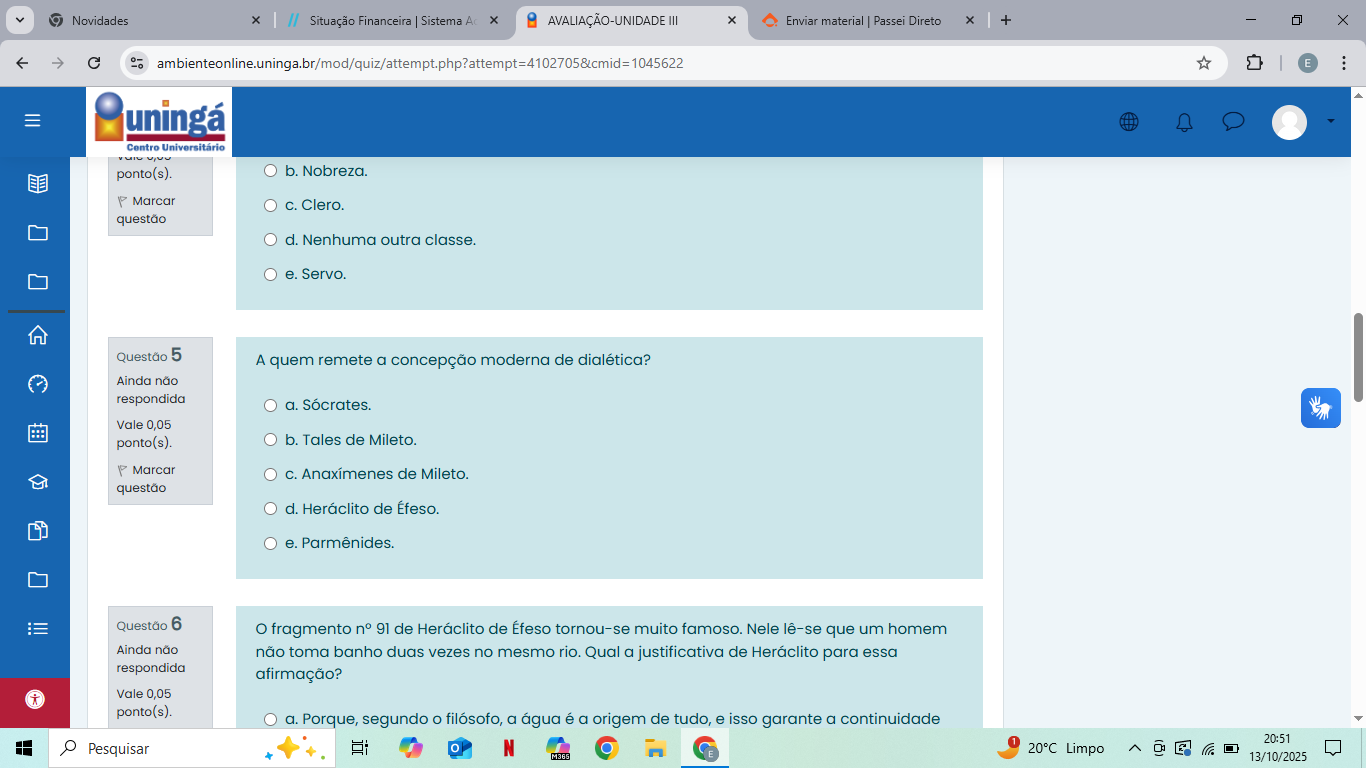Expand the user profile dropdown arrow
This screenshot has width=1366, height=768.
click(x=1330, y=121)
